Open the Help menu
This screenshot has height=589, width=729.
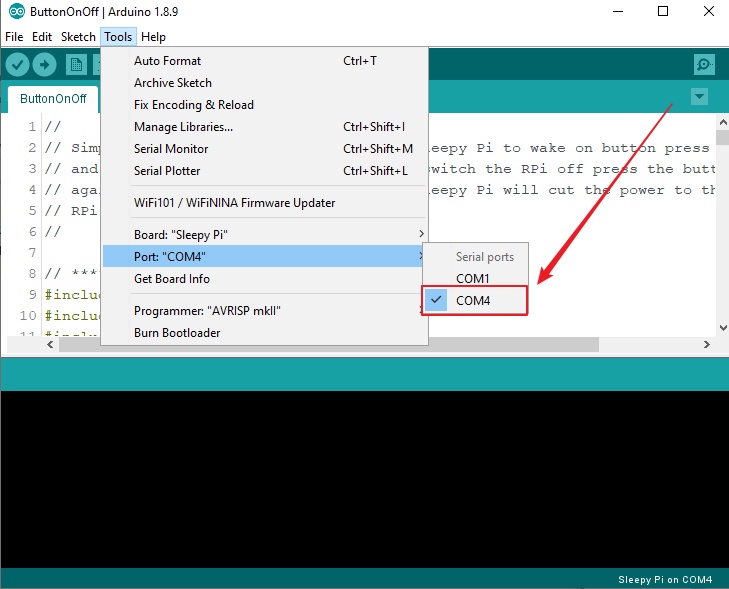pyautogui.click(x=153, y=37)
